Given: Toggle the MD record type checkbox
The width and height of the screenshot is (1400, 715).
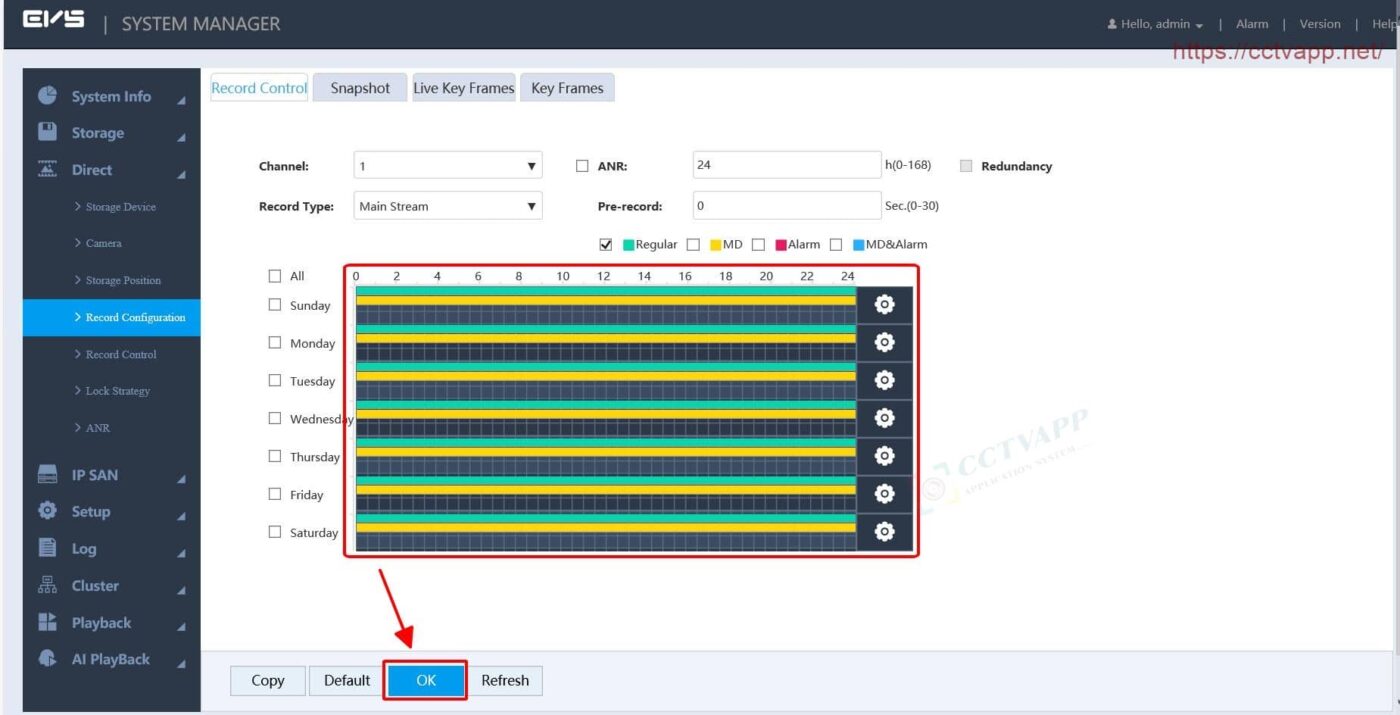Looking at the screenshot, I should [x=693, y=245].
